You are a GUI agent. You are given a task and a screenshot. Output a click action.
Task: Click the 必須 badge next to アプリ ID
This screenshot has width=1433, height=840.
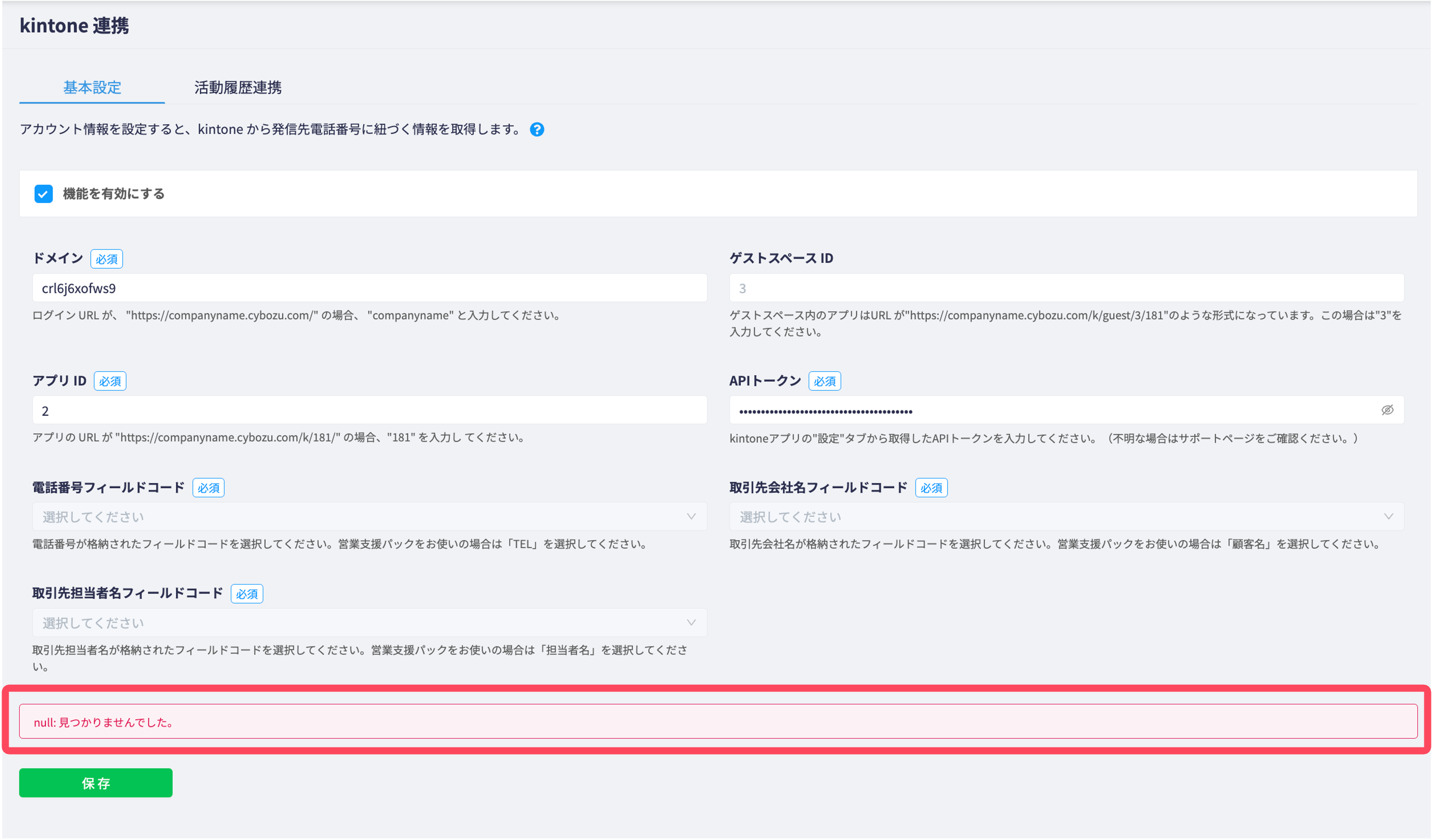tap(110, 381)
